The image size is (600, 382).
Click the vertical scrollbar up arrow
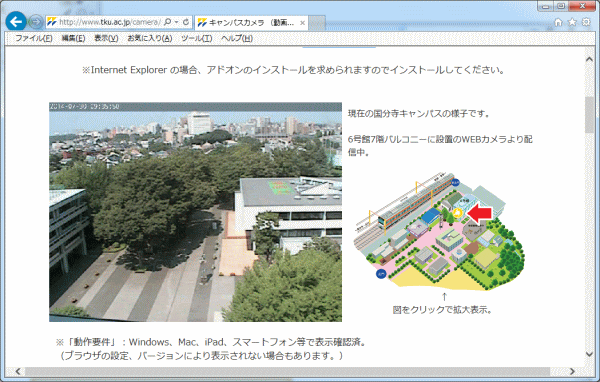tap(589, 59)
